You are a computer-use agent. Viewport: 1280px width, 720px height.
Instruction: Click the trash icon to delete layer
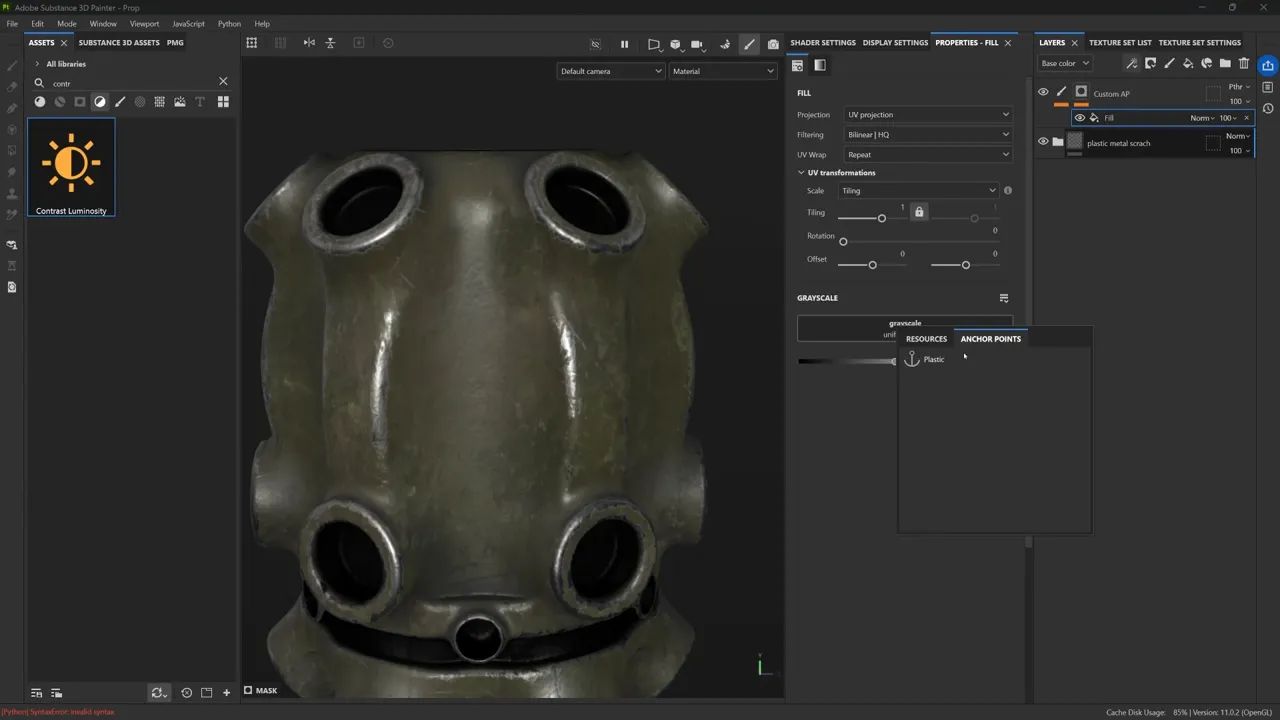[1244, 63]
